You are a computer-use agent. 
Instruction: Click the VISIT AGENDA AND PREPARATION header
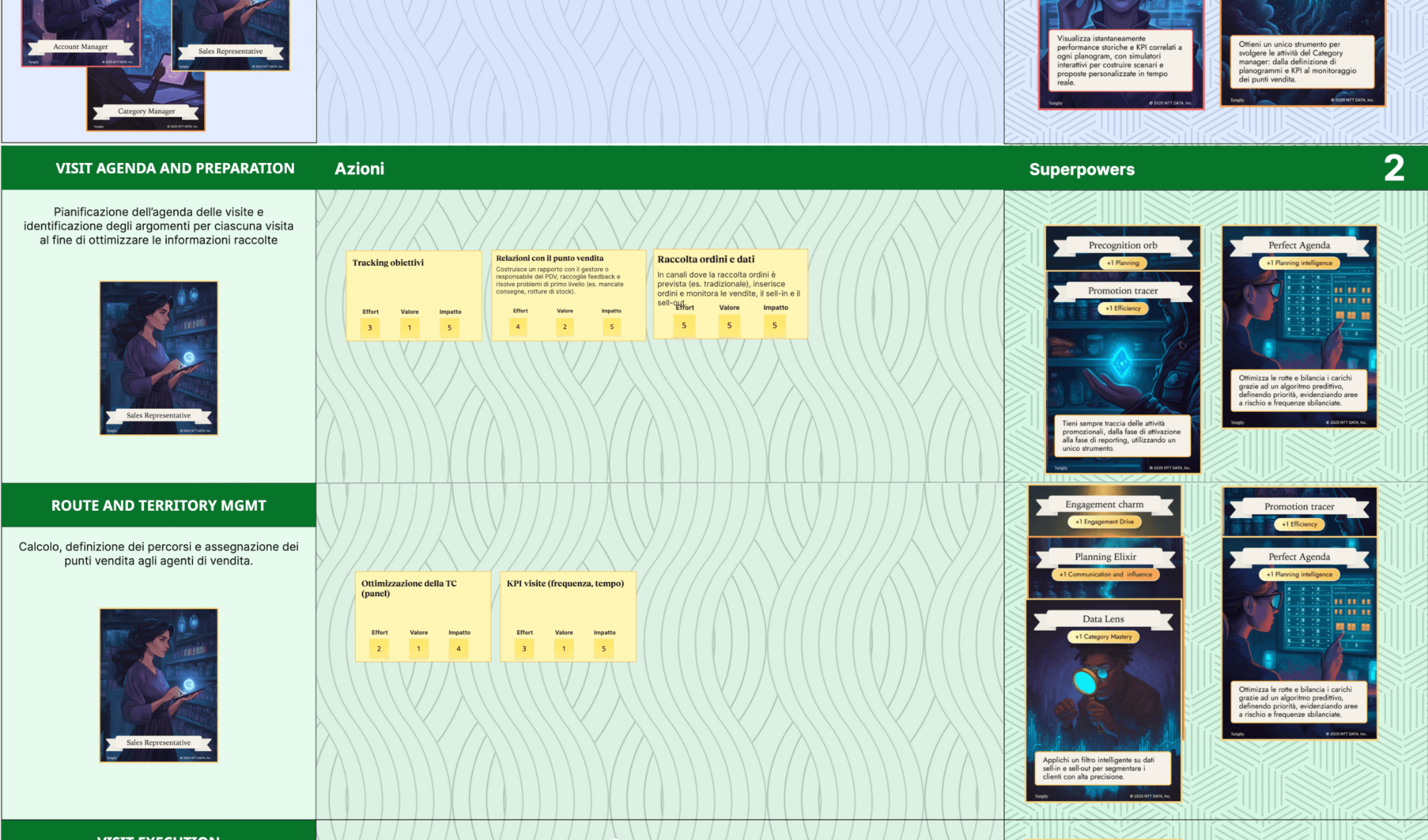pyautogui.click(x=175, y=168)
